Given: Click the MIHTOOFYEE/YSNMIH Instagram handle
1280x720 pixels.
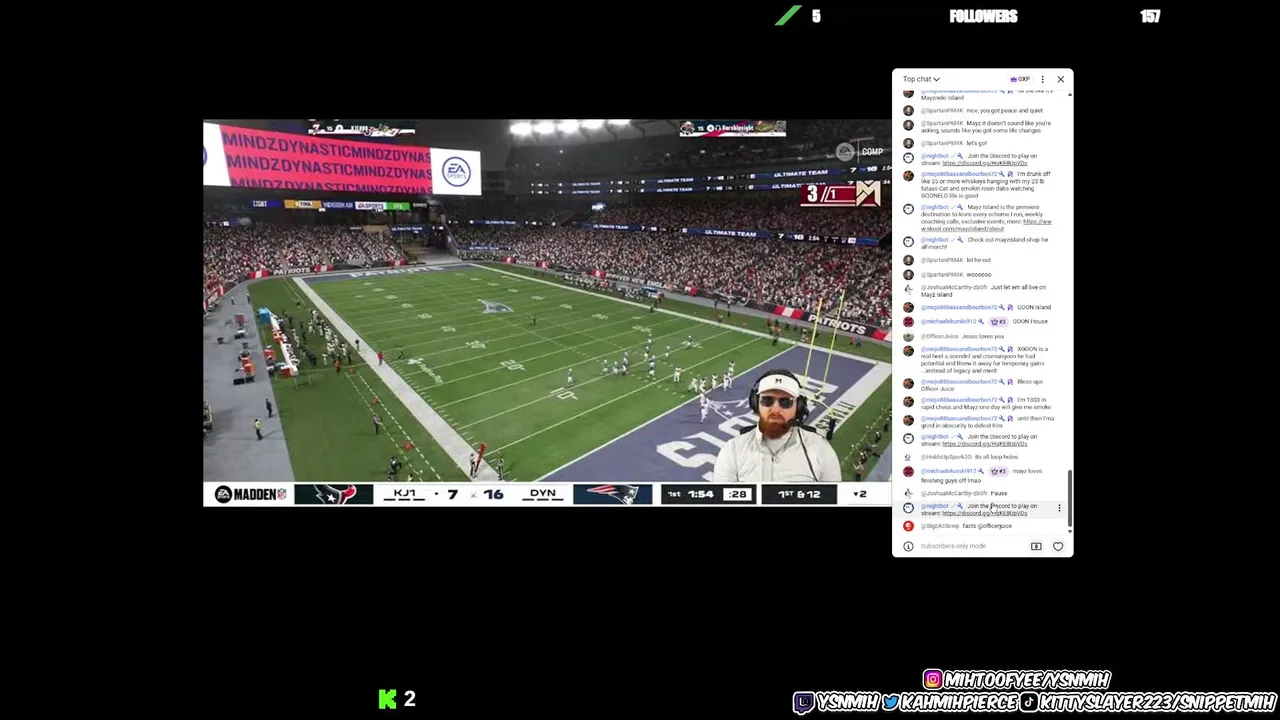Looking at the screenshot, I should tap(1027, 680).
